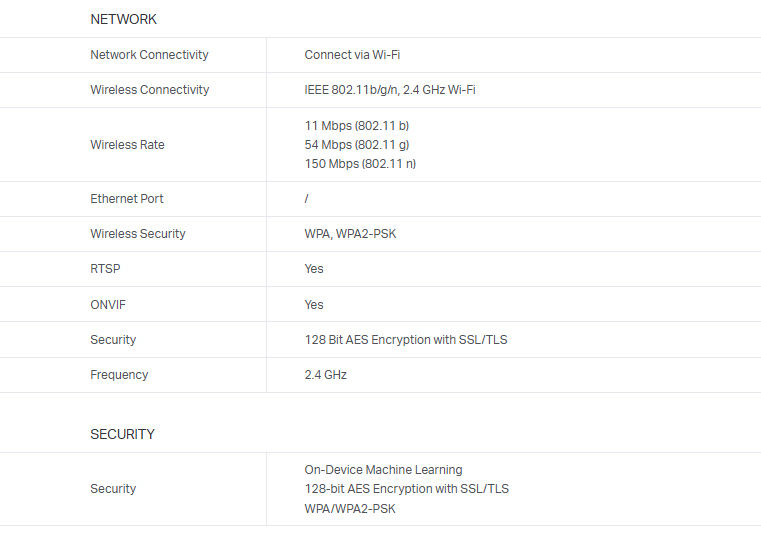The image size is (761, 536).
Task: Select the "11 Mbps (802.11 b)" line
Action: (356, 126)
